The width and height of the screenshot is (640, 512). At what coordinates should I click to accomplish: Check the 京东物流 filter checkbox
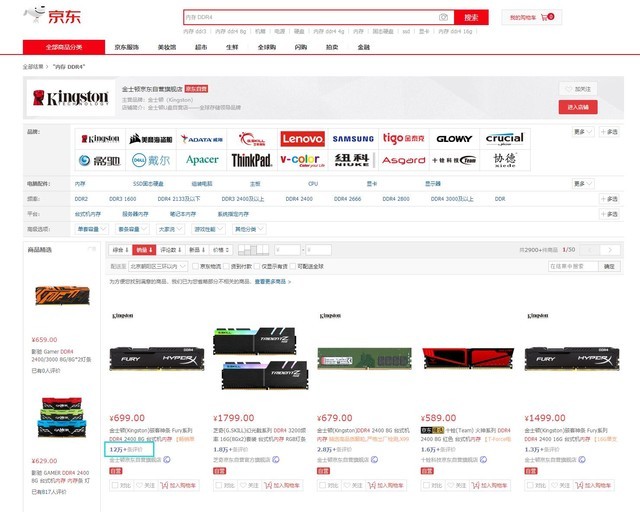pos(198,266)
